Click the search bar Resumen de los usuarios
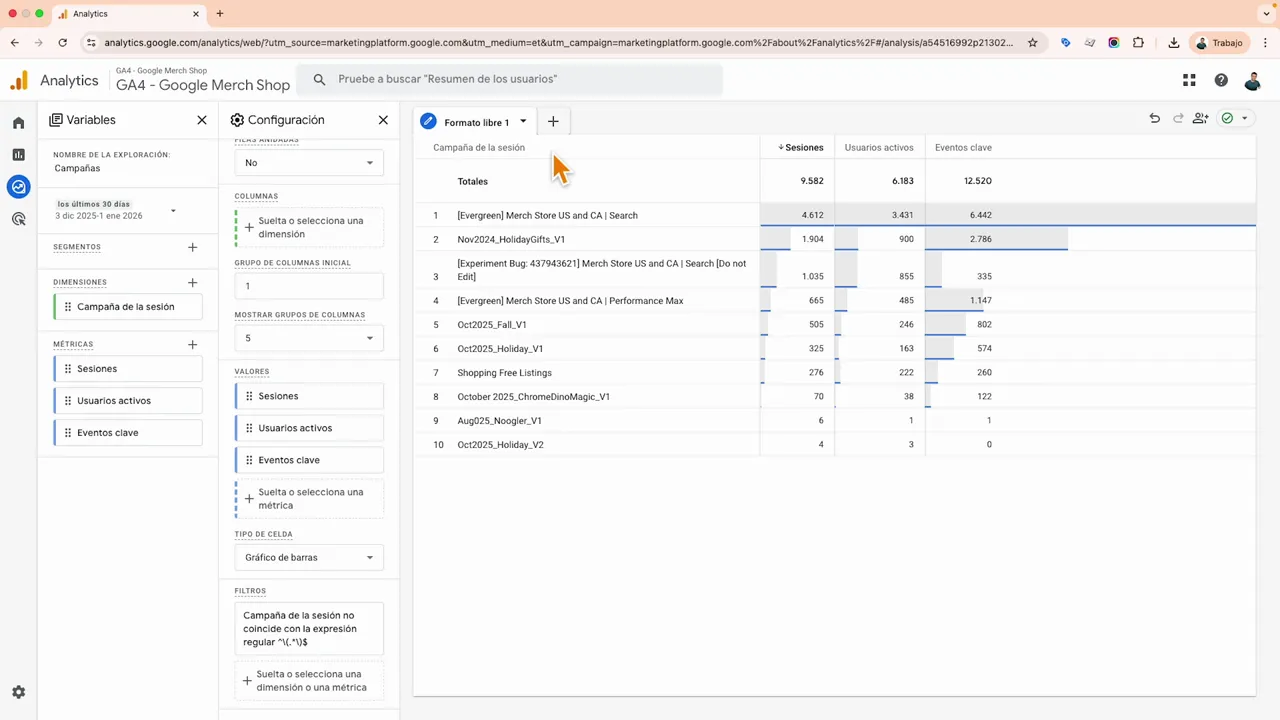 511,79
